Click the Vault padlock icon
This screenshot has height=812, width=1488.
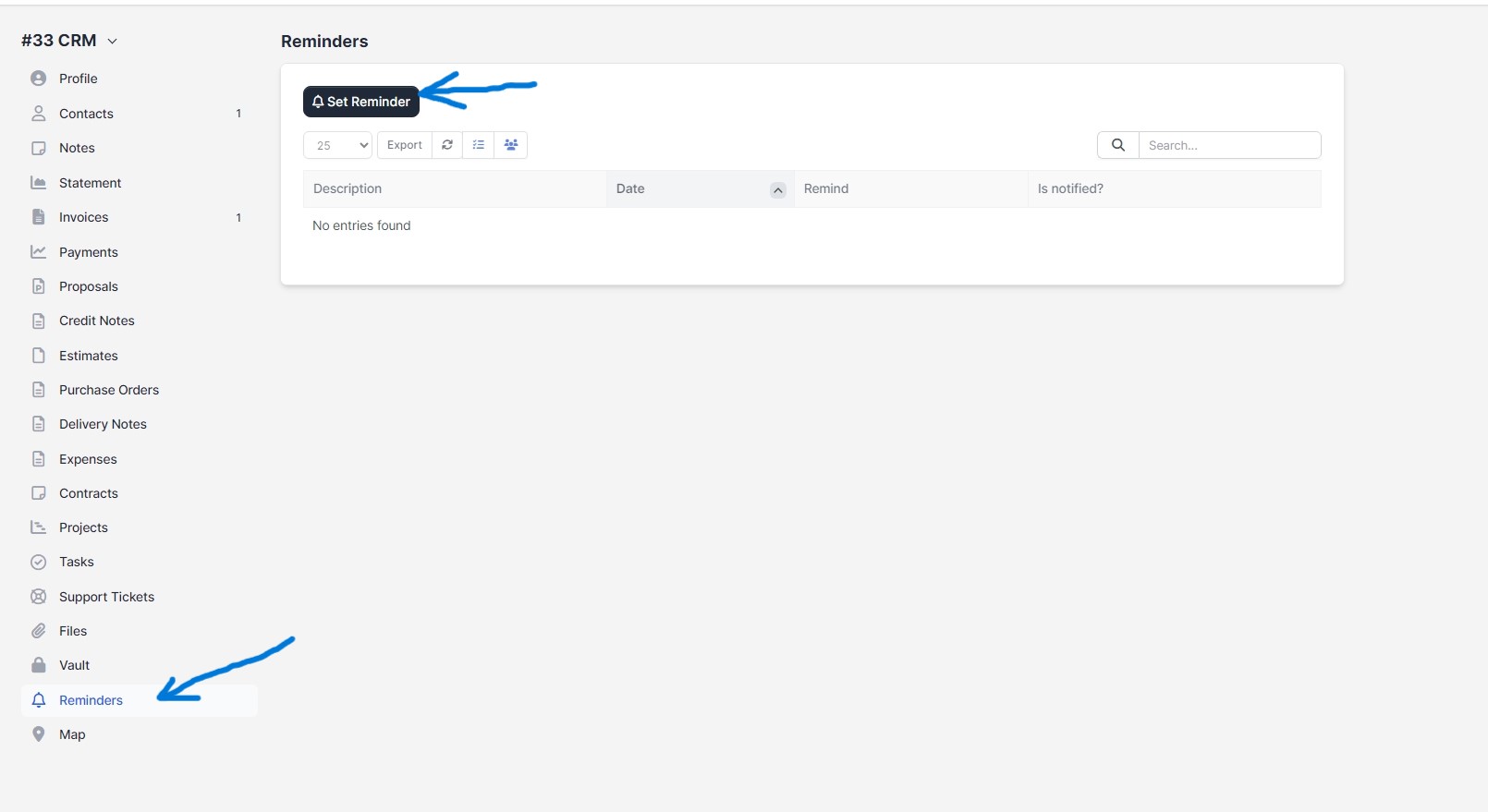click(39, 665)
